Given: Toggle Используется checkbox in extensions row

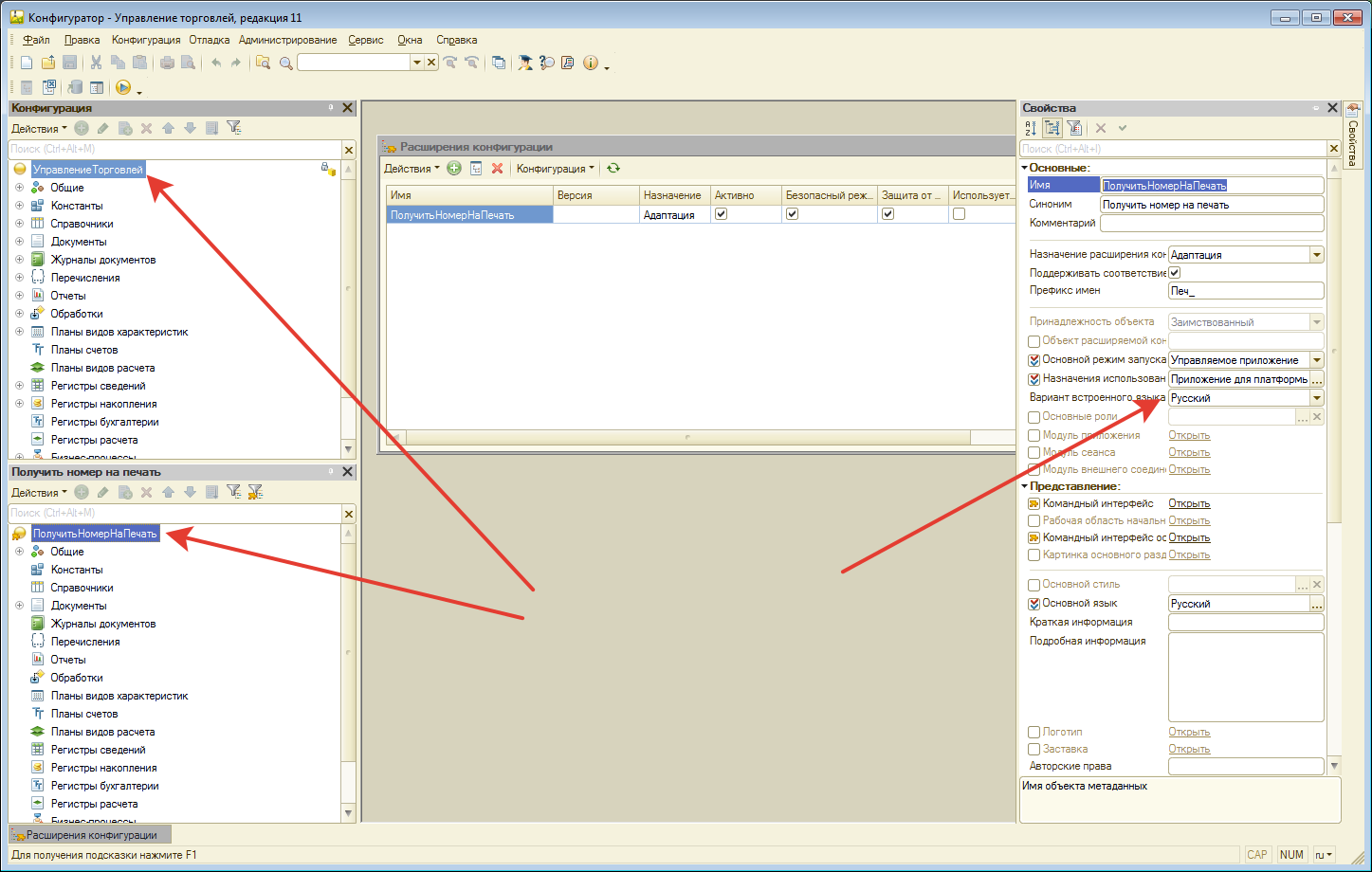Looking at the screenshot, I should [960, 214].
